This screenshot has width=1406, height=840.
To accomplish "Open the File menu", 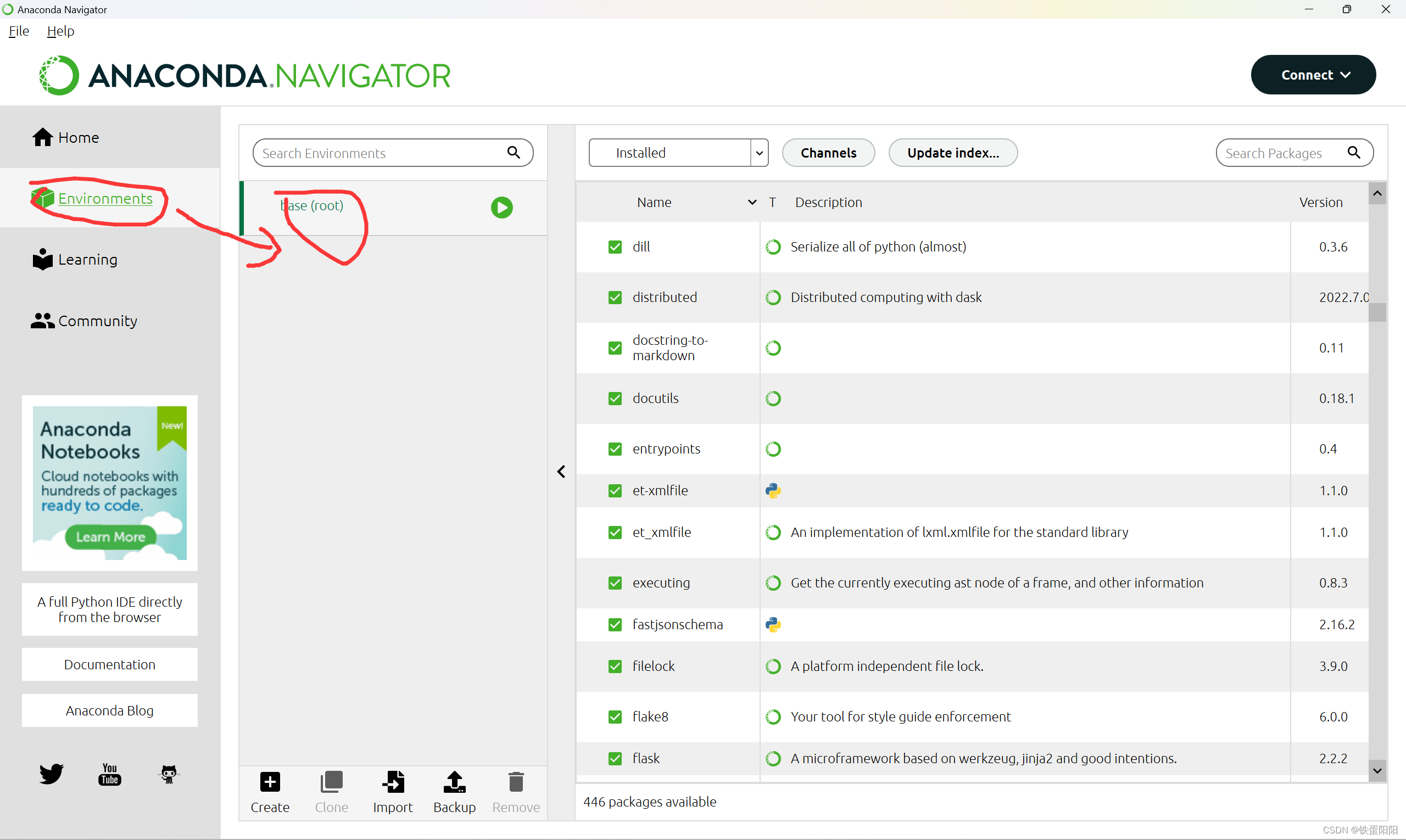I will [19, 31].
